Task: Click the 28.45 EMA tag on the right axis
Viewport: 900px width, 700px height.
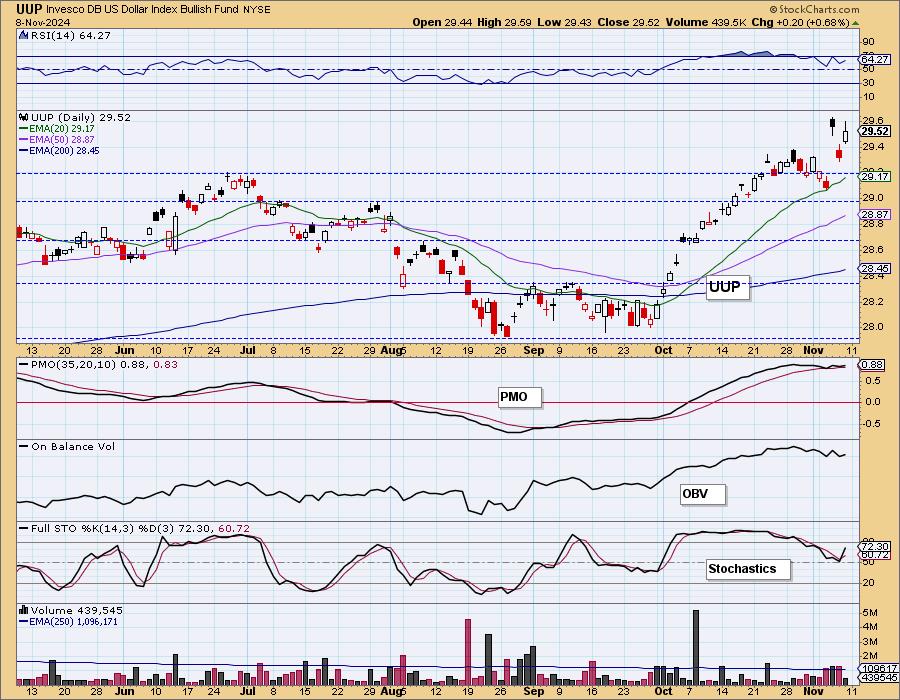Action: tap(875, 268)
